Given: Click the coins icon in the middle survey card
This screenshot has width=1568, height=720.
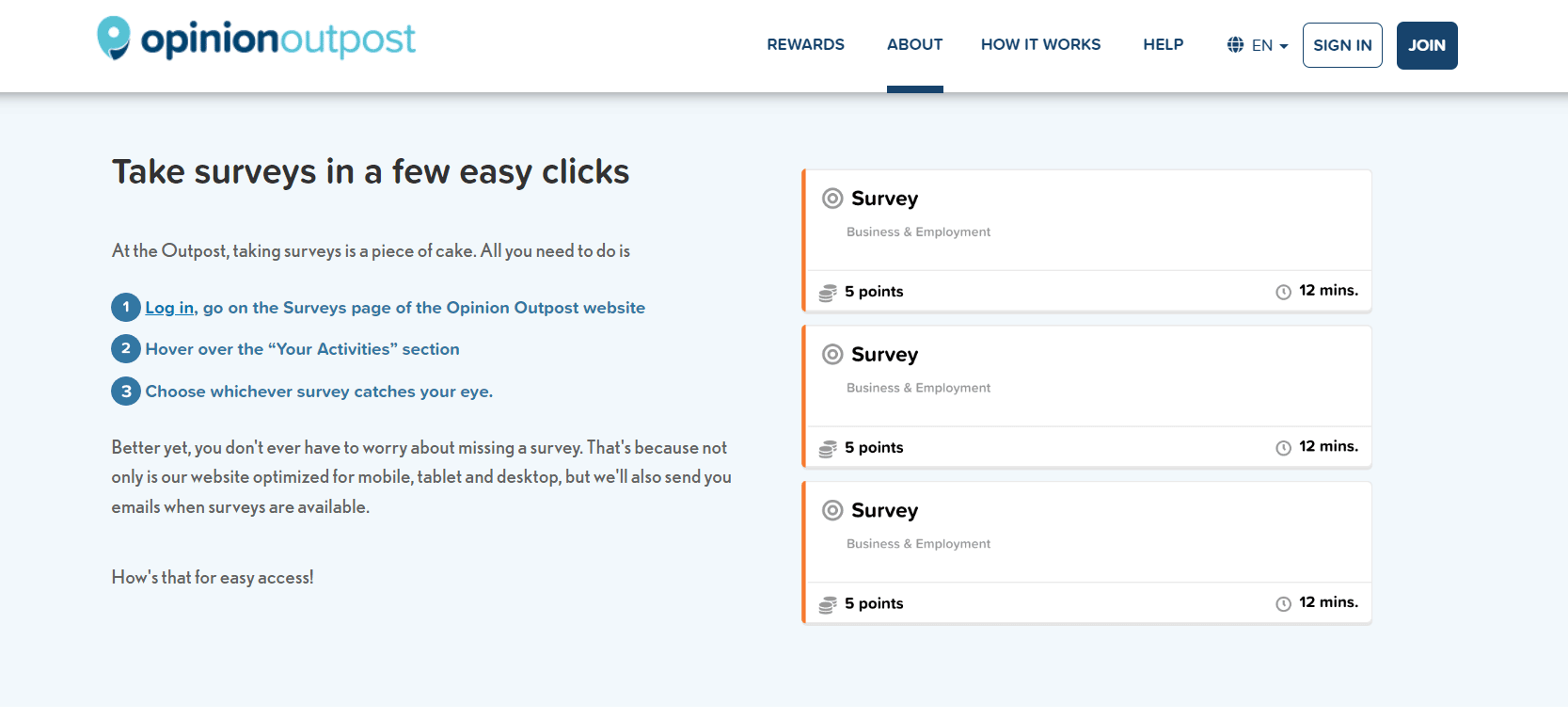Looking at the screenshot, I should [828, 449].
